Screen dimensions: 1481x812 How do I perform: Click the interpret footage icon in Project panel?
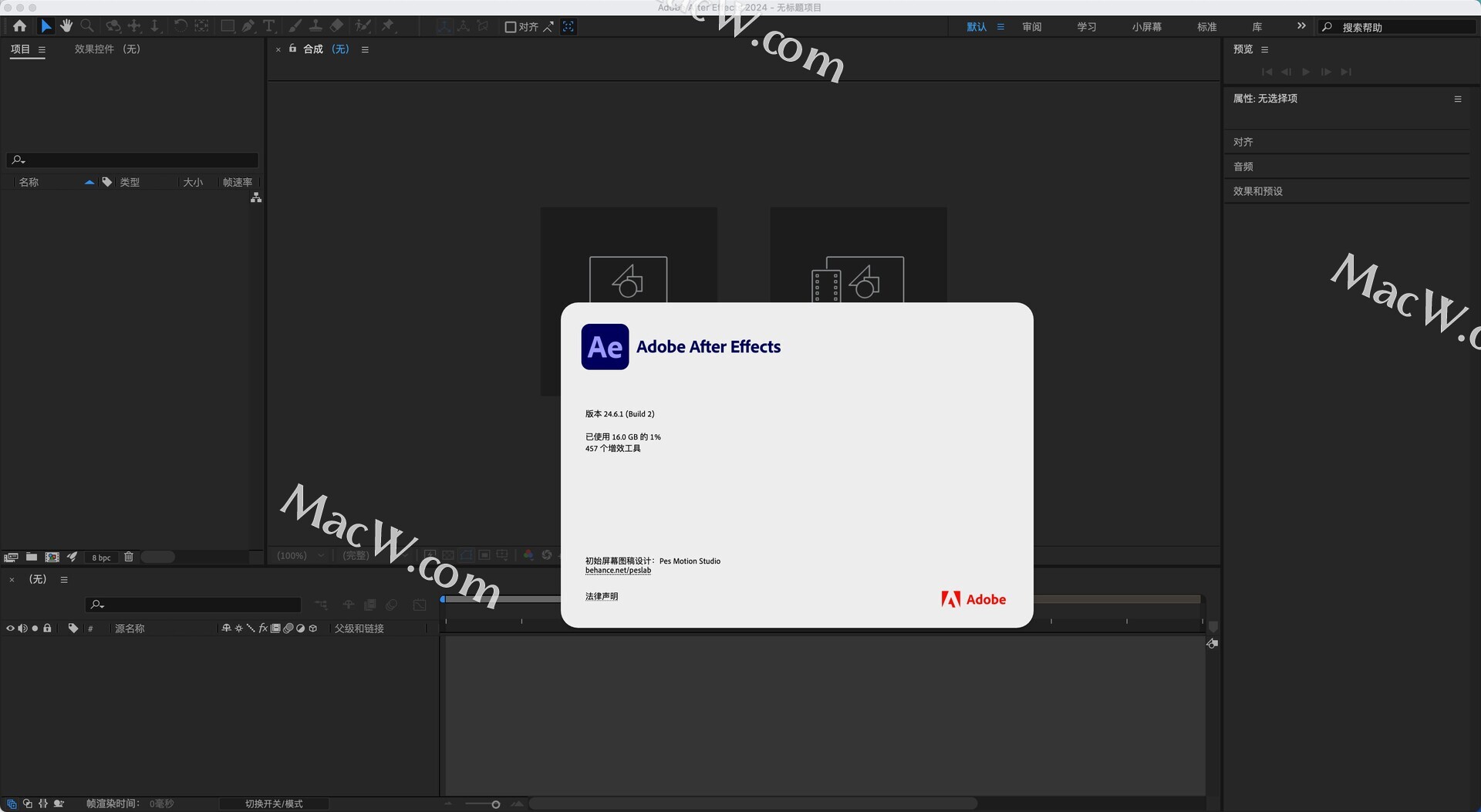[x=11, y=557]
